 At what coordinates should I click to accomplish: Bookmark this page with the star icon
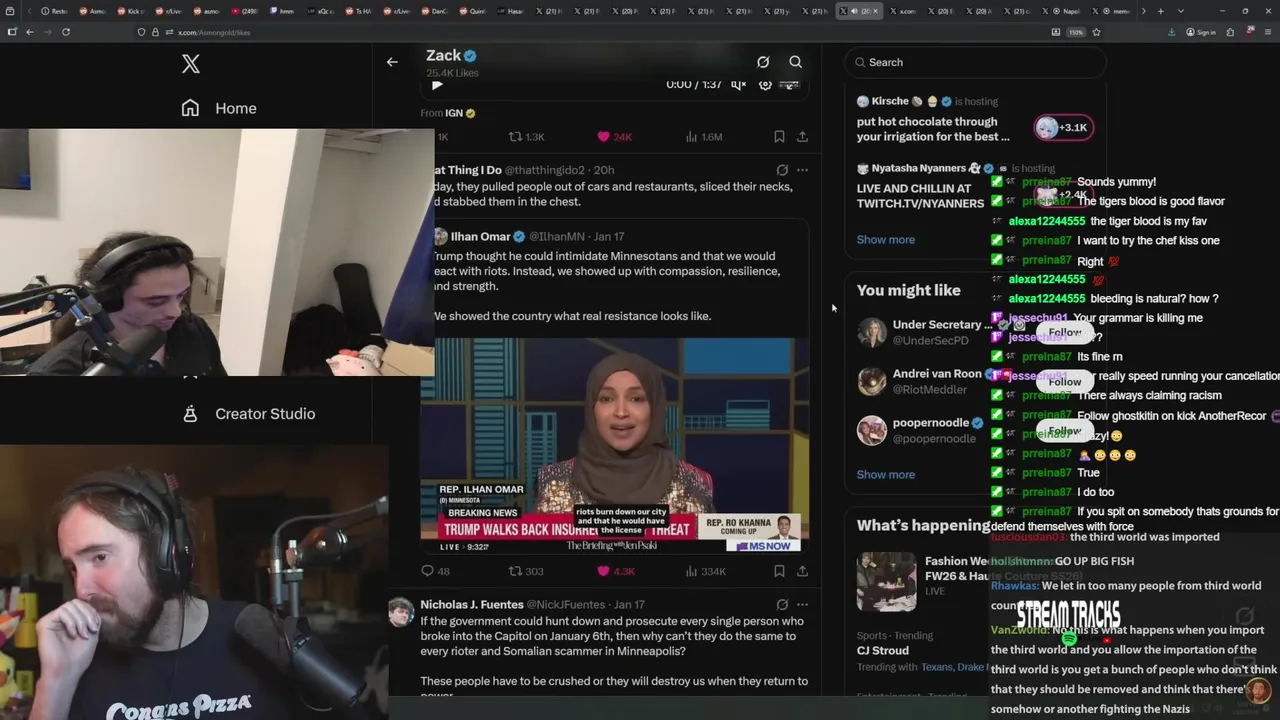(1097, 32)
